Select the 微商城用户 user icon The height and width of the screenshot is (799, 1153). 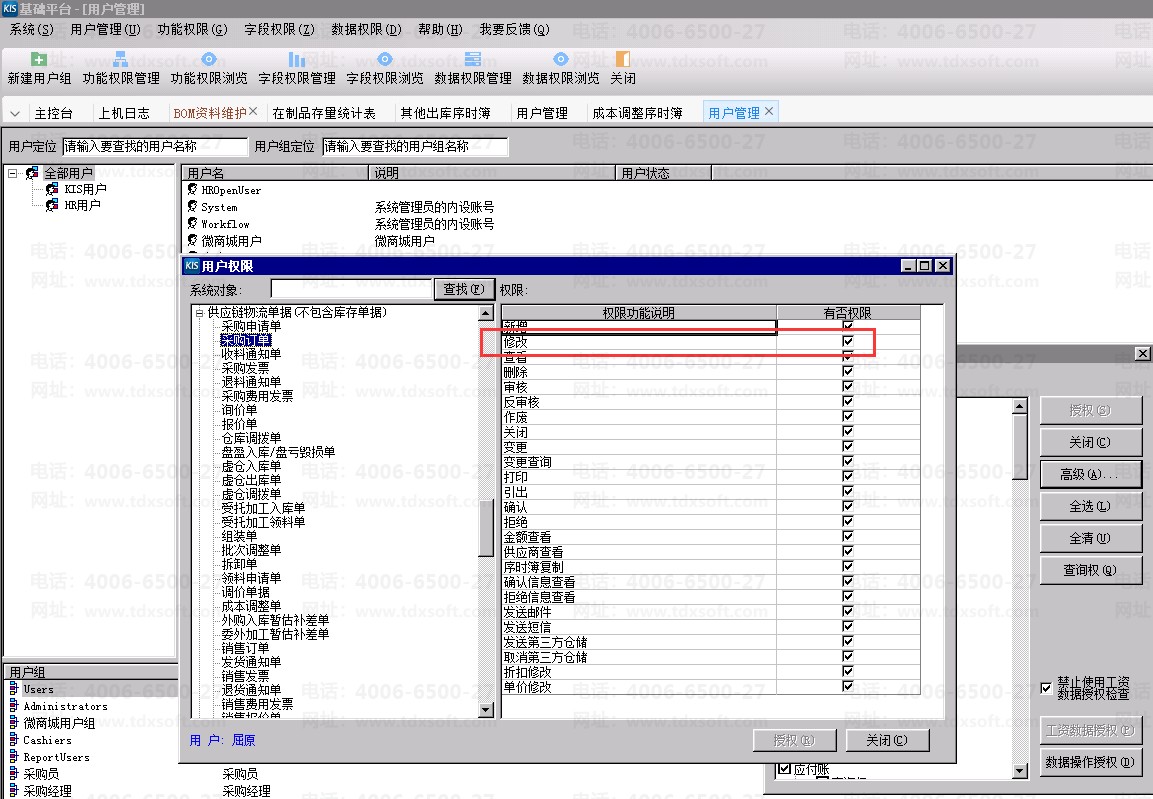click(x=193, y=240)
